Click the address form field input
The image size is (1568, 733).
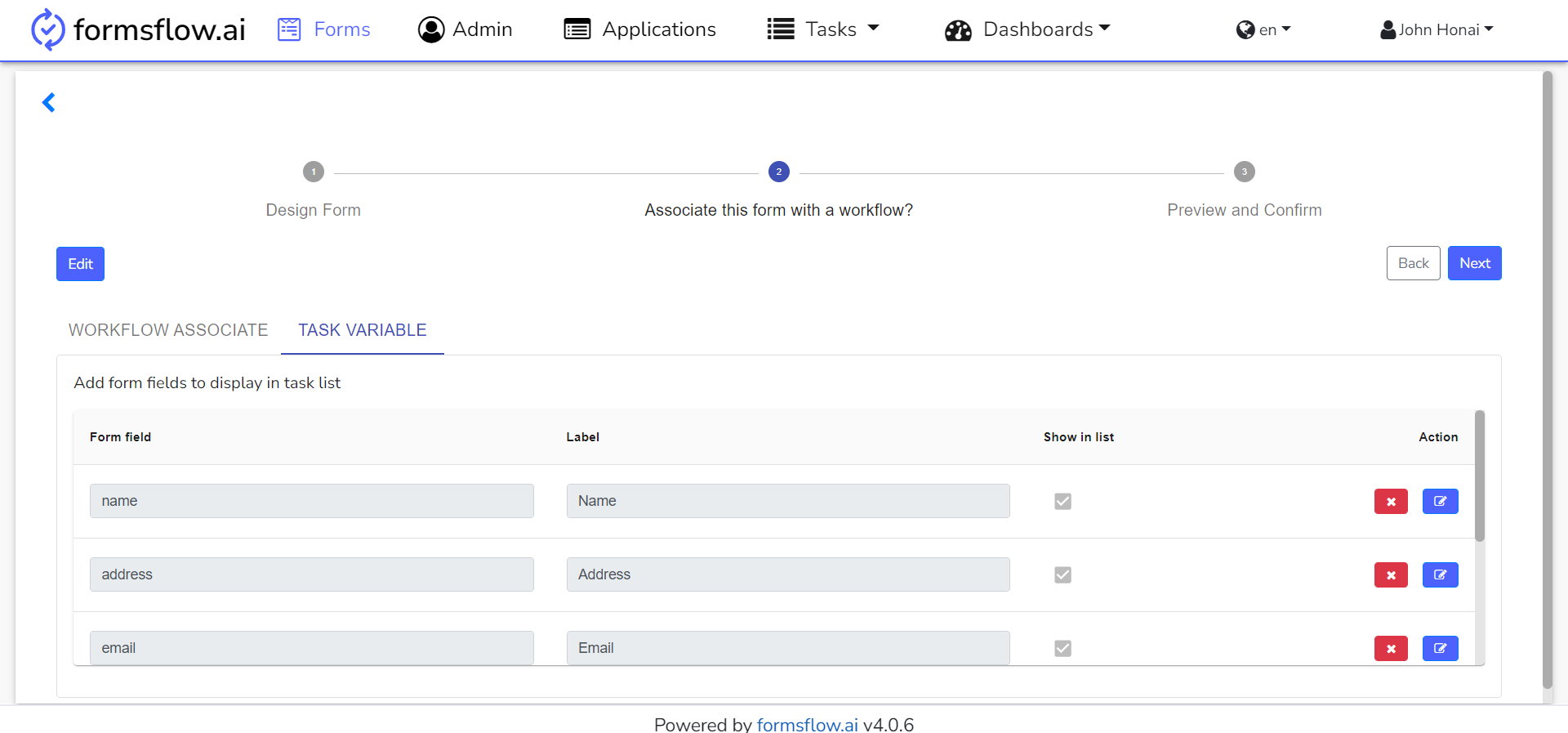[x=312, y=574]
